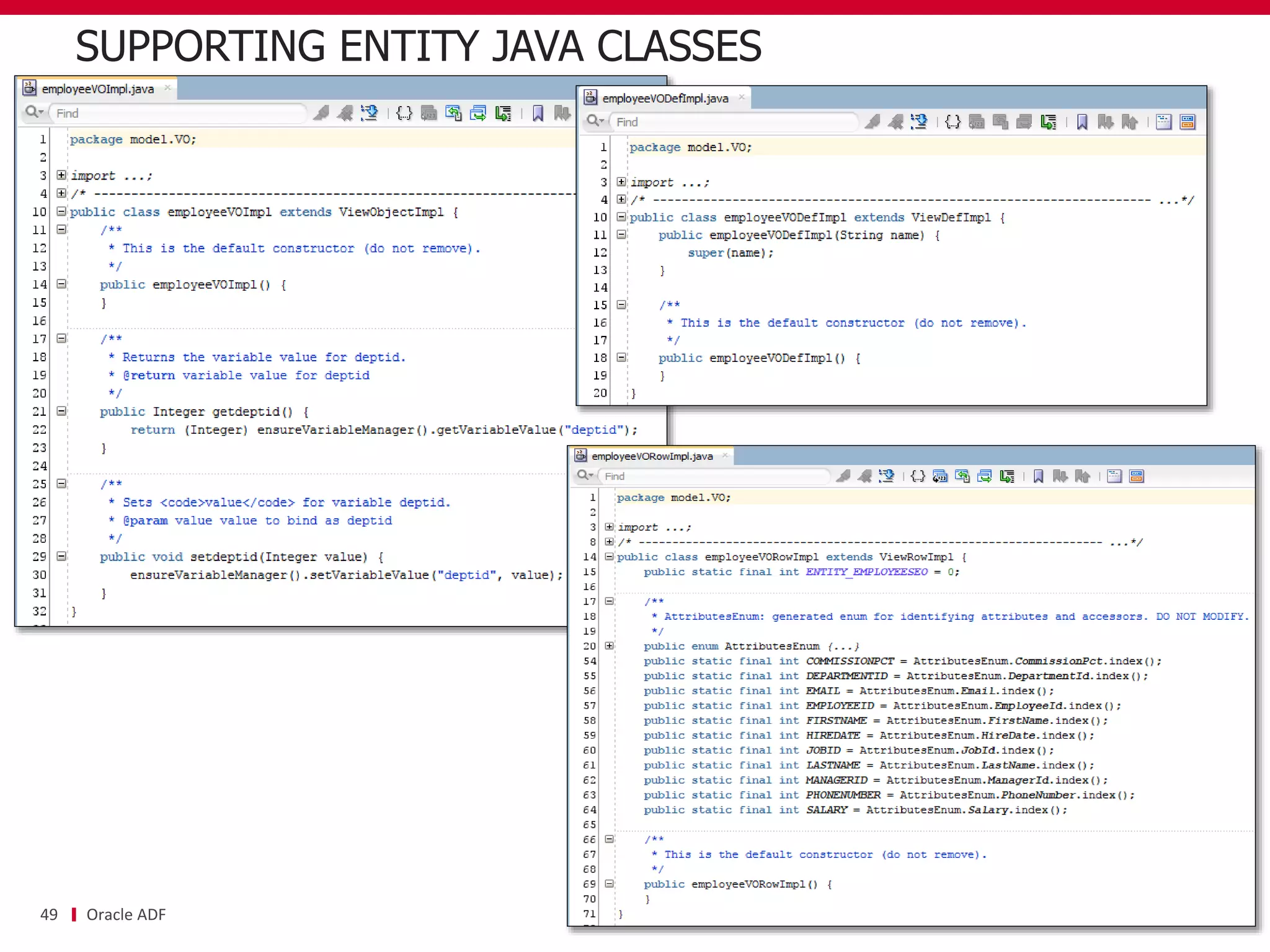Collapse constructor fold on line 11 in employeeVODefImpl
The height and width of the screenshot is (952, 1270).
click(621, 234)
